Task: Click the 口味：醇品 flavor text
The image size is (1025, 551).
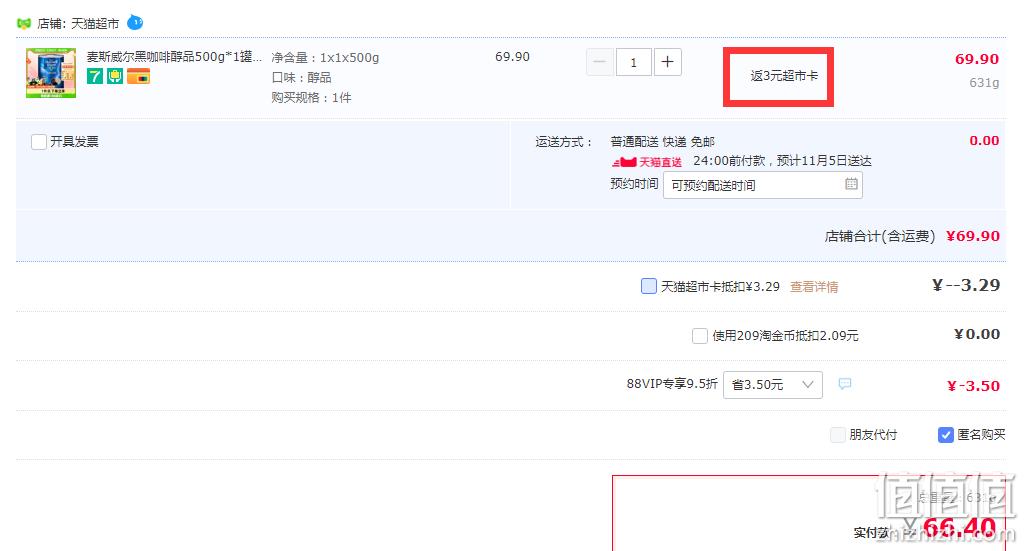Action: (x=301, y=78)
